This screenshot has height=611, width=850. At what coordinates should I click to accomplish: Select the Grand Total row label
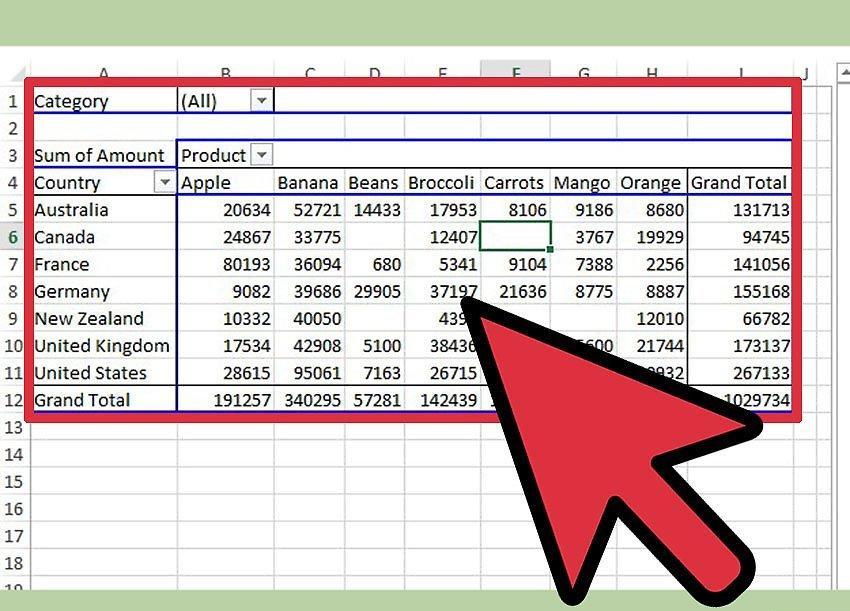(105, 400)
